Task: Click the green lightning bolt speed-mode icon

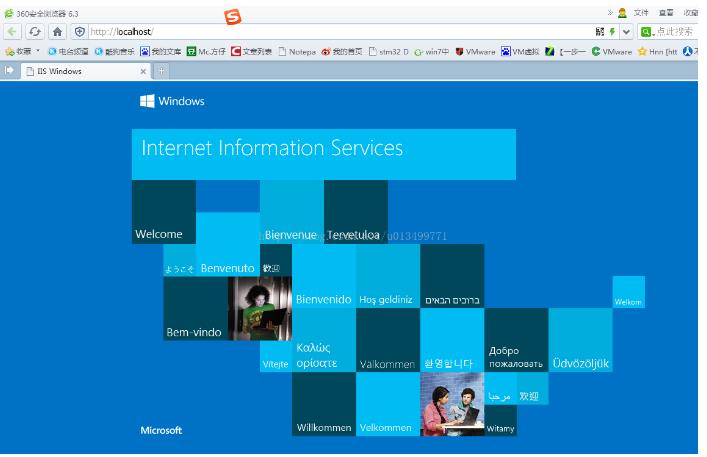Action: pos(612,32)
